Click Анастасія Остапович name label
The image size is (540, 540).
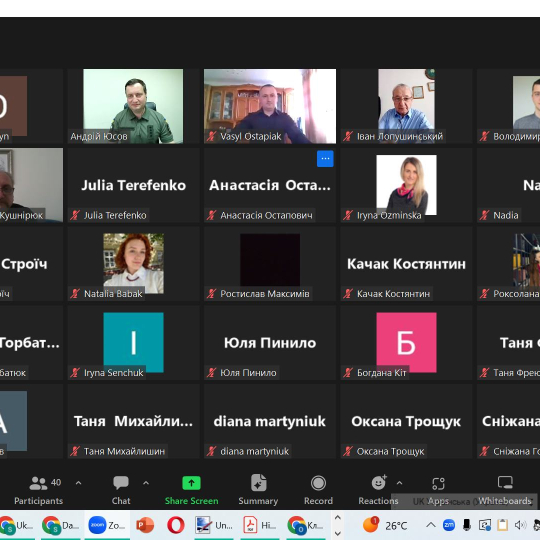click(266, 215)
